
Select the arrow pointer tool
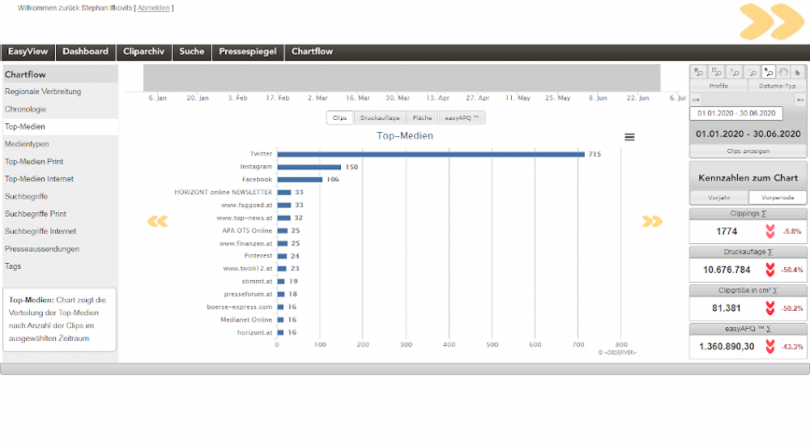tap(798, 72)
